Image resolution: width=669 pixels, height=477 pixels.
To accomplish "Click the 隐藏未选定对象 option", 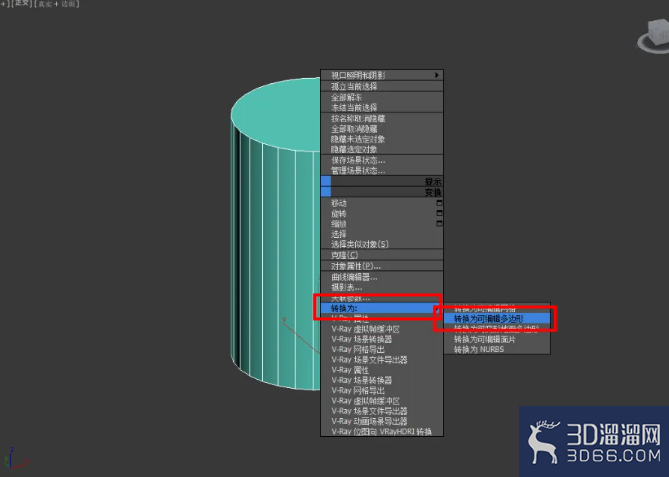I will (382, 139).
